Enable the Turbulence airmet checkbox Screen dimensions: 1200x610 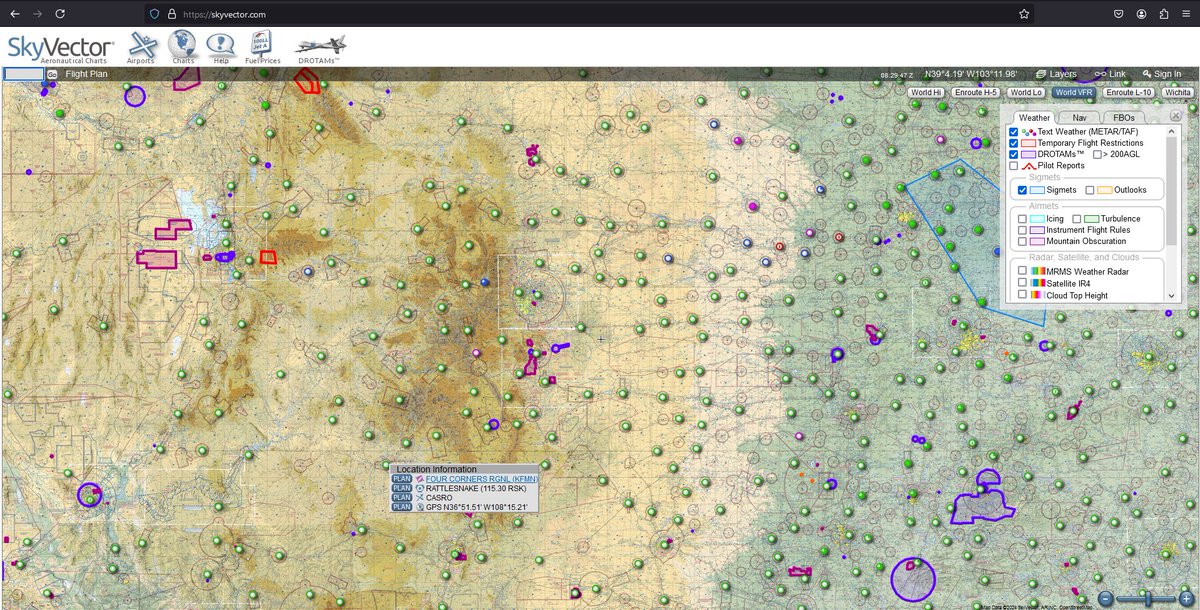[1077, 218]
